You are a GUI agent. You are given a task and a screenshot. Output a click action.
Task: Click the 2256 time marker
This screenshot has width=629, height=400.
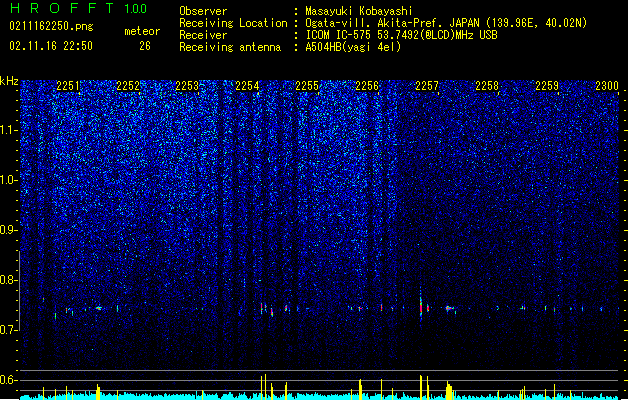367,86
